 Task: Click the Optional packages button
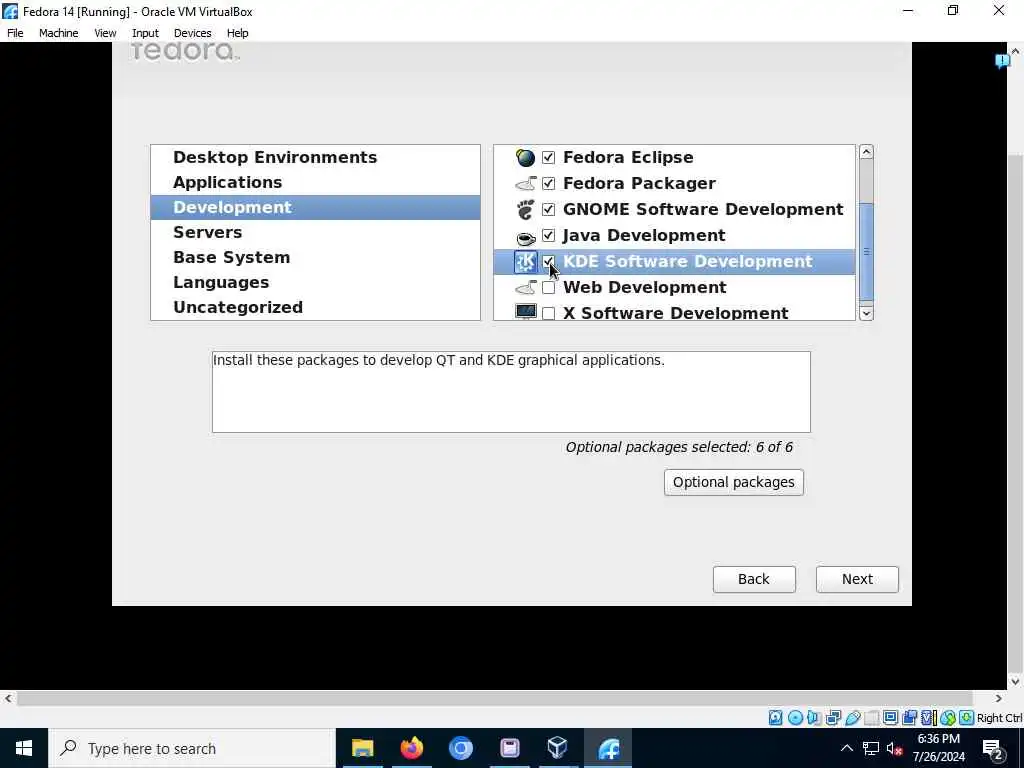(x=733, y=482)
